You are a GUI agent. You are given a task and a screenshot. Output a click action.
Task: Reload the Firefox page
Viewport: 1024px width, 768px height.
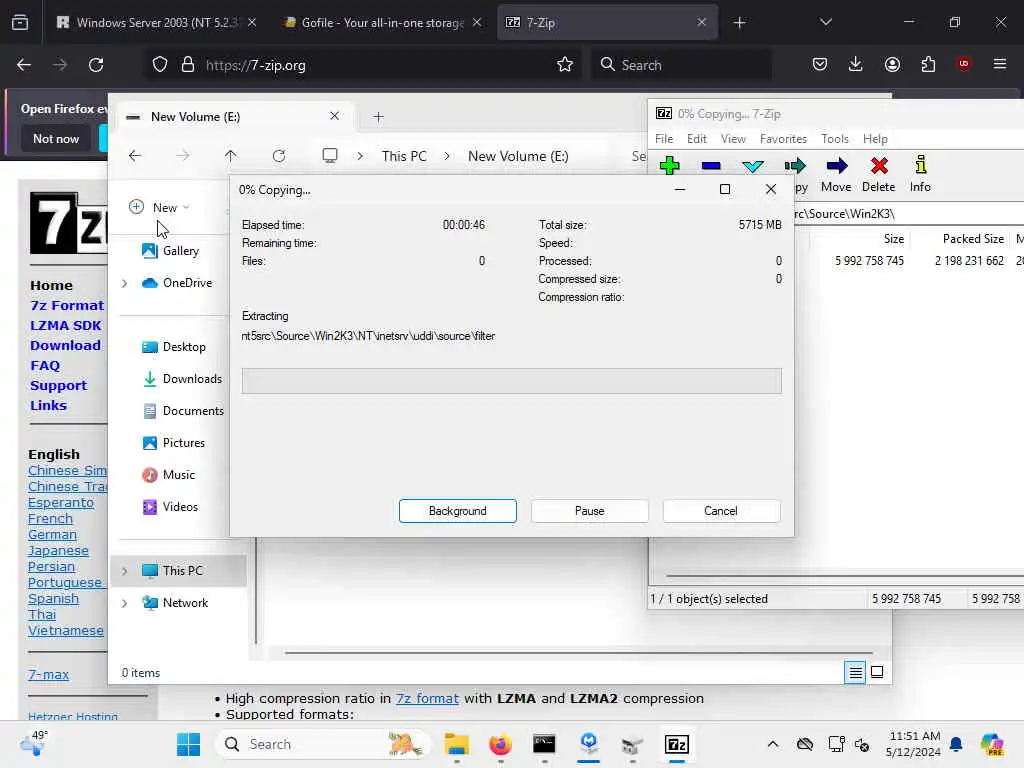[x=96, y=65]
